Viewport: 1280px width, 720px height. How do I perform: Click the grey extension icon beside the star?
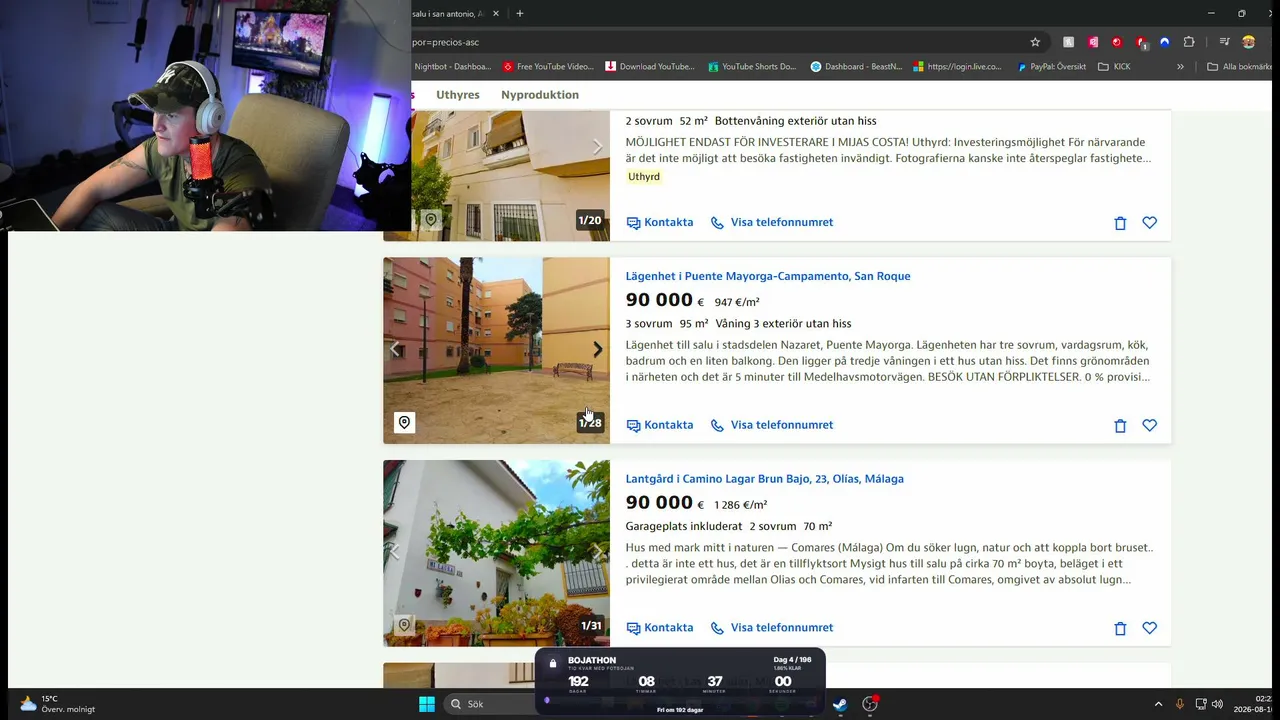pos(1069,42)
